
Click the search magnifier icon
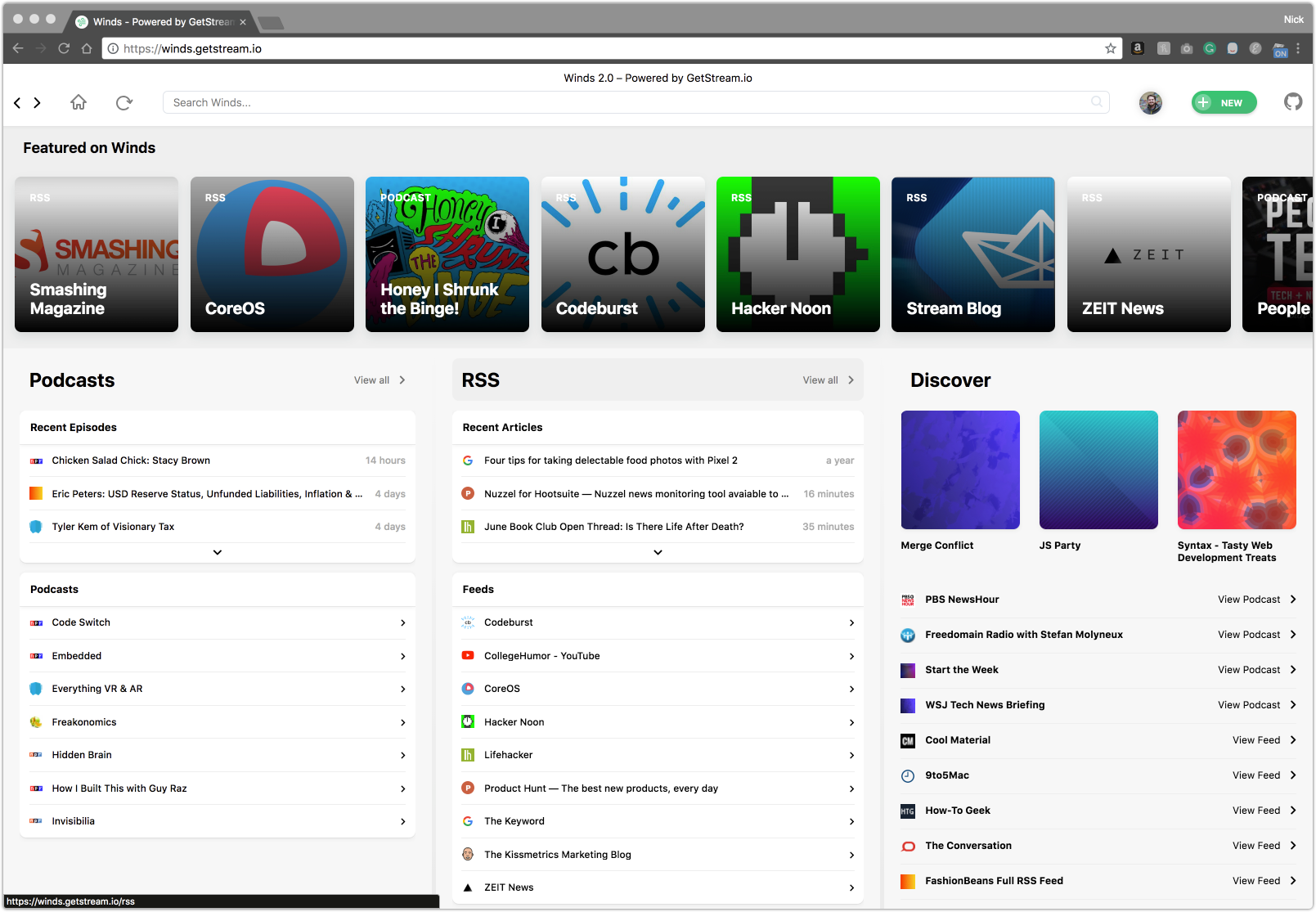pos(1096,102)
